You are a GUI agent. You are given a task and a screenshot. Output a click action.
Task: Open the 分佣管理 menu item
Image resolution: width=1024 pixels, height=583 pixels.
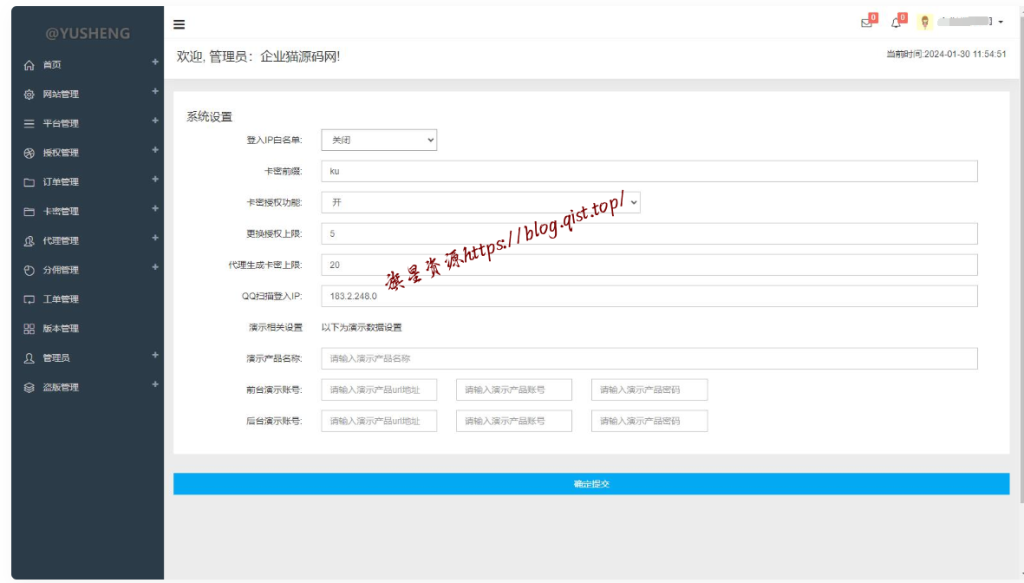tap(60, 270)
